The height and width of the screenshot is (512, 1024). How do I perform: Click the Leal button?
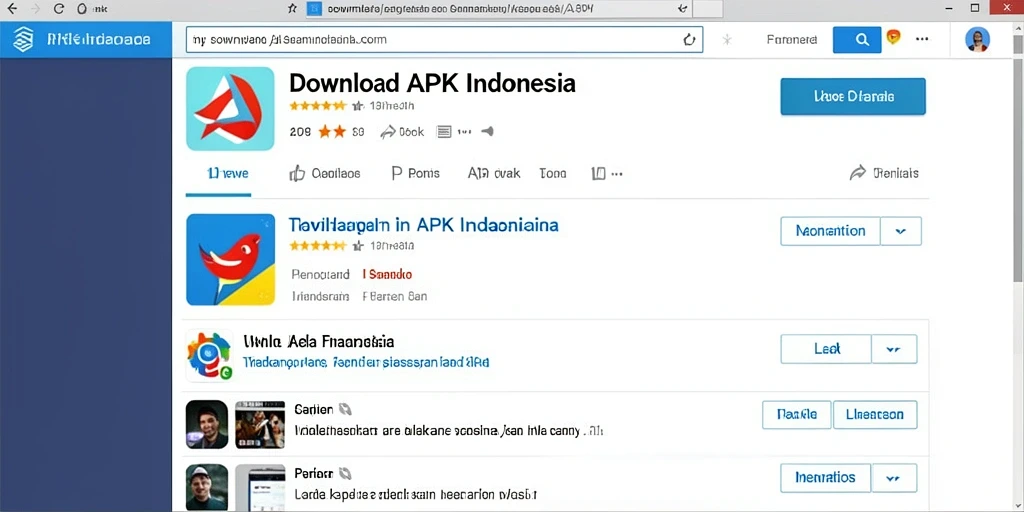click(826, 349)
